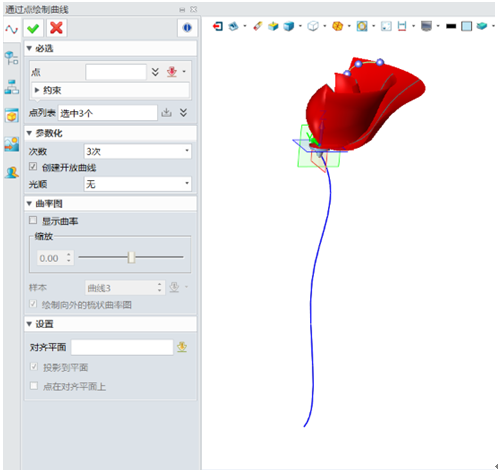Collapse the 参数化 section

29,133
